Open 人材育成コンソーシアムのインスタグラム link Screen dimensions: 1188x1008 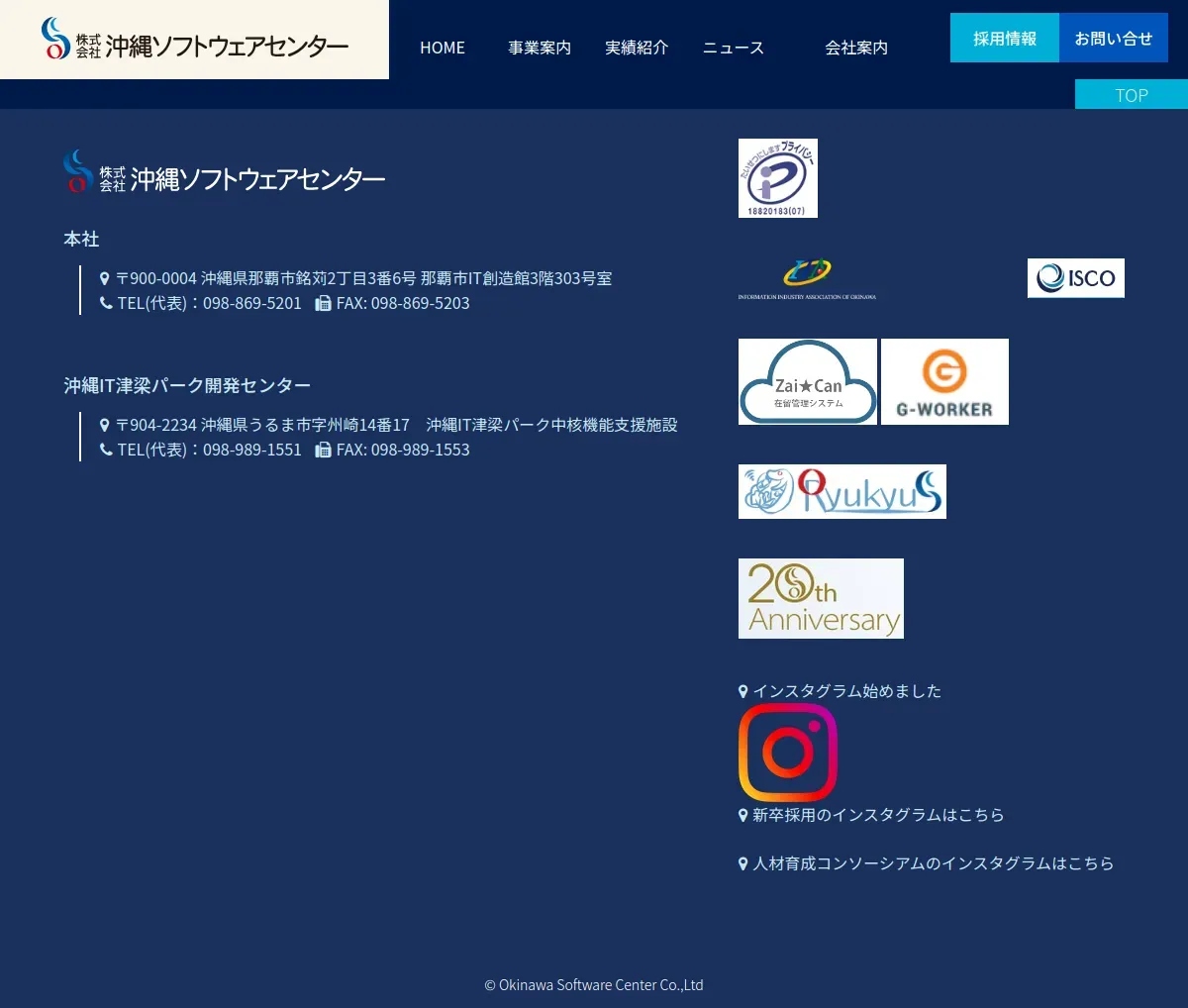pyautogui.click(x=934, y=863)
